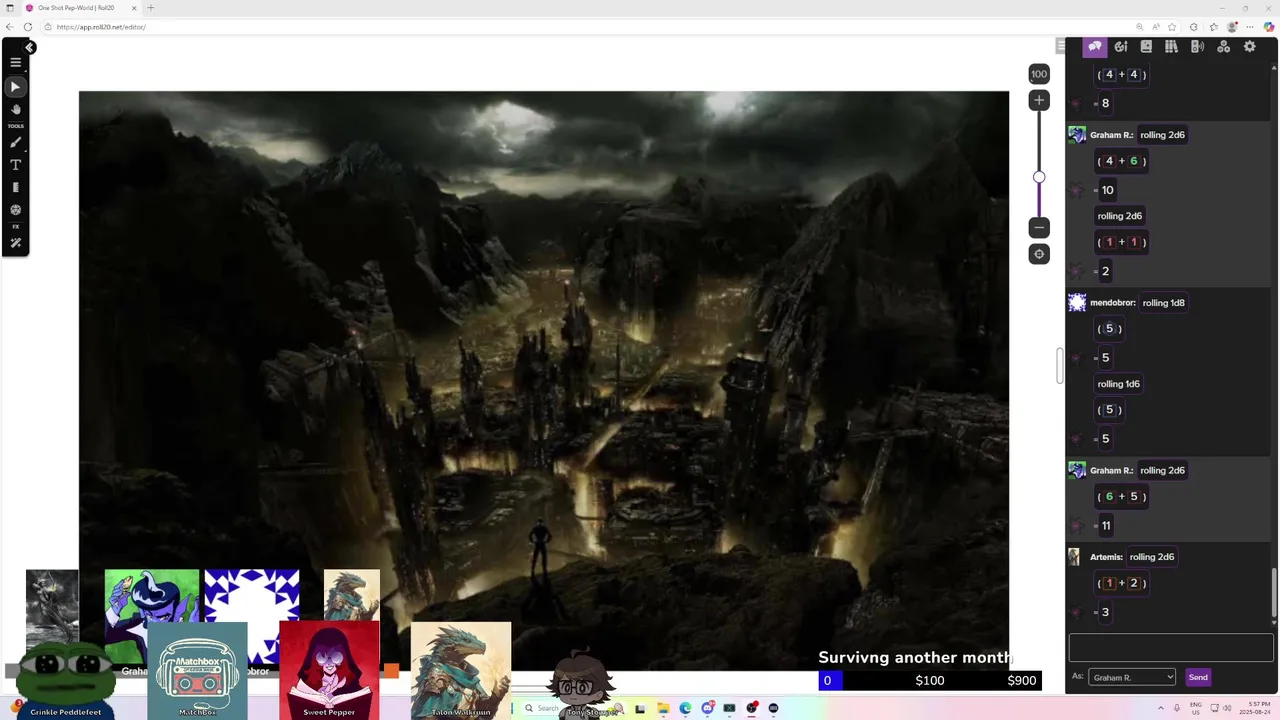Click the Sweet Pepper player avatar
Screen dimensions: 1280x720
[329, 670]
